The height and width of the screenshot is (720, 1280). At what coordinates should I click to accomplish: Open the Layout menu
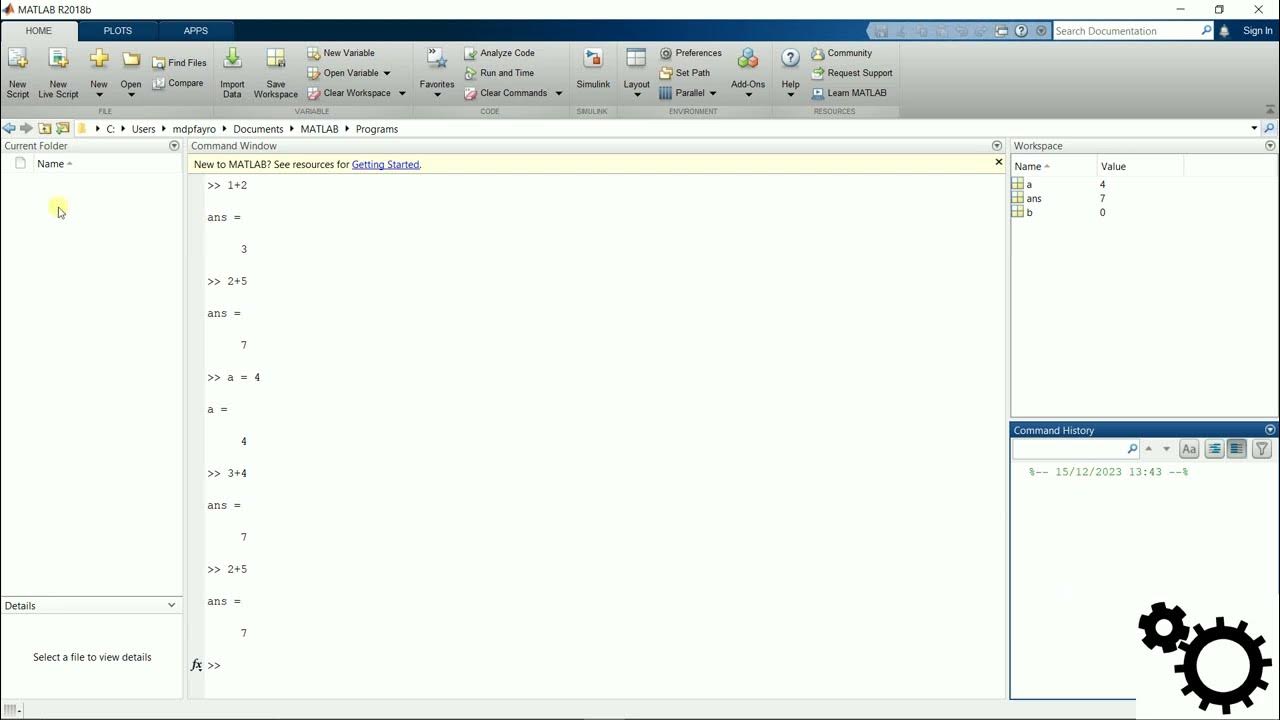point(637,73)
